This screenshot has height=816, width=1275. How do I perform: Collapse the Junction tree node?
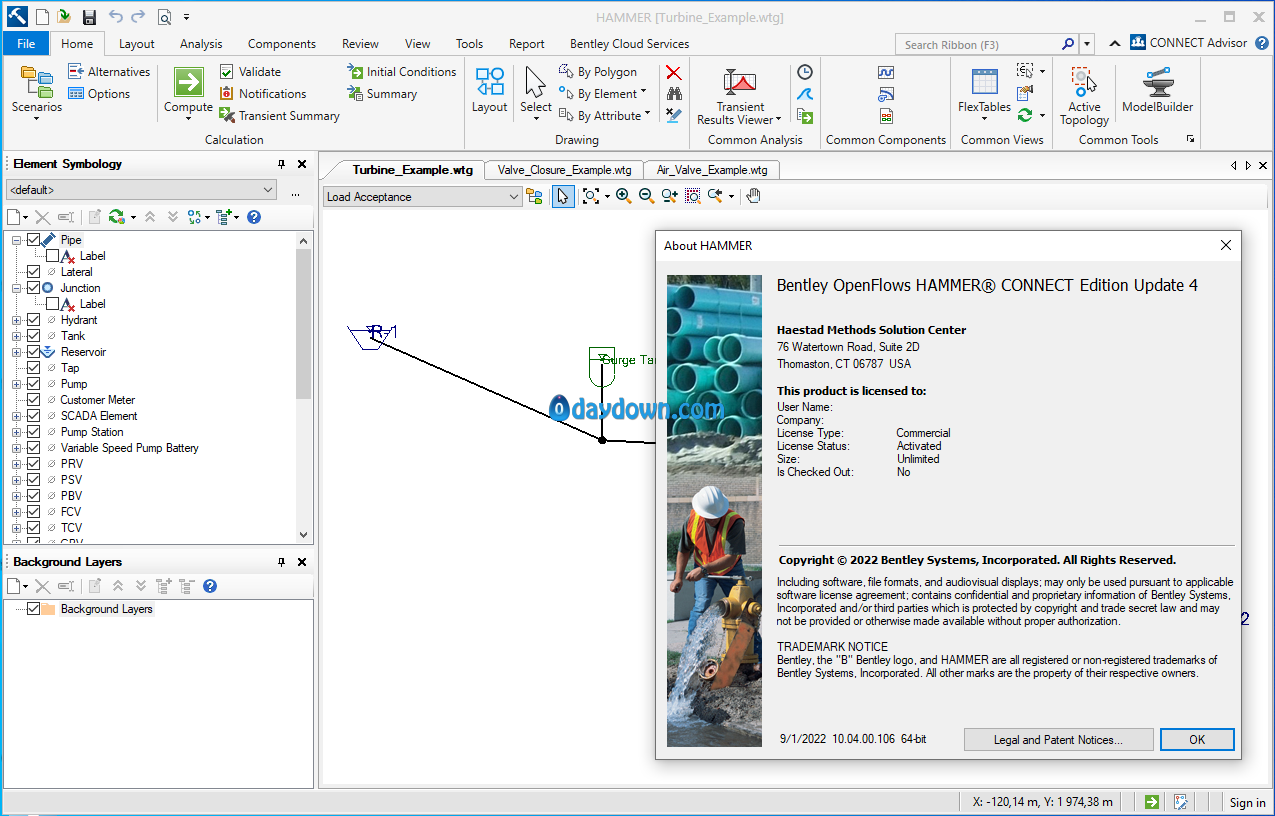click(x=16, y=288)
